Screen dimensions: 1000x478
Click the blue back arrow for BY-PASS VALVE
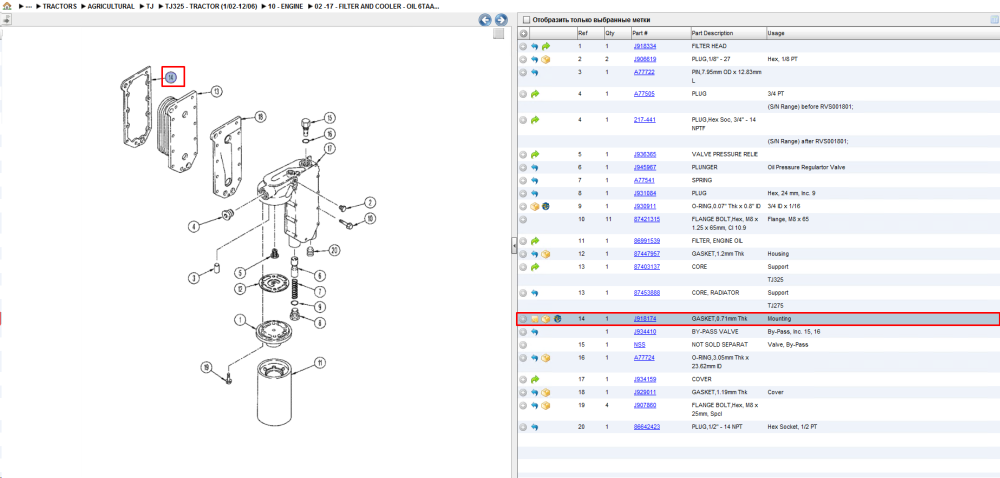pos(535,332)
